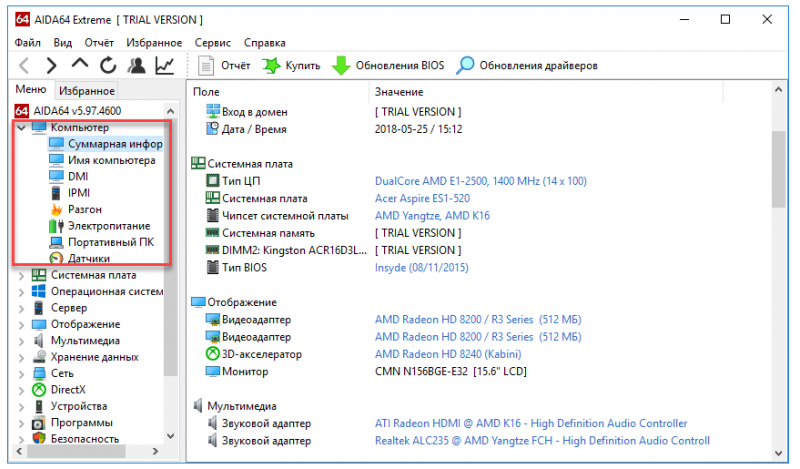This screenshot has width=800, height=469.
Task: Click the Сеть network icon in tree
Action: (x=39, y=374)
